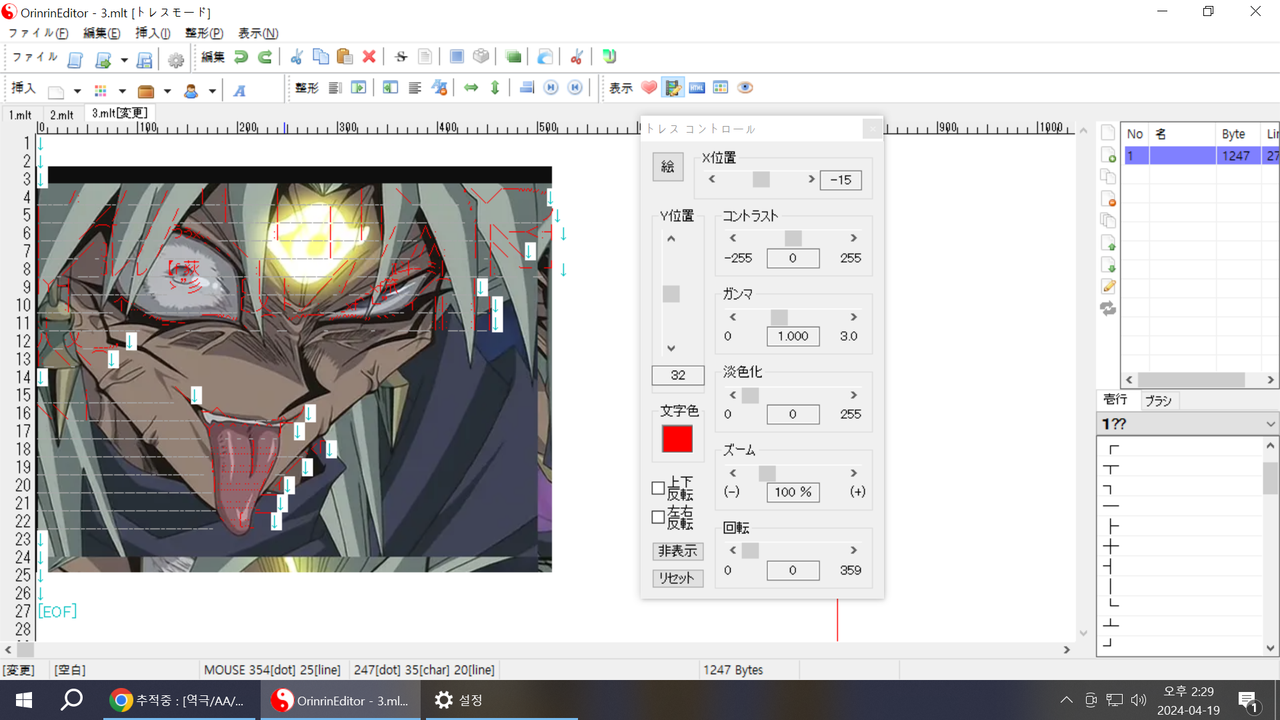This screenshot has width=1280, height=720.
Task: Click the HTML preview icon
Action: [x=697, y=88]
